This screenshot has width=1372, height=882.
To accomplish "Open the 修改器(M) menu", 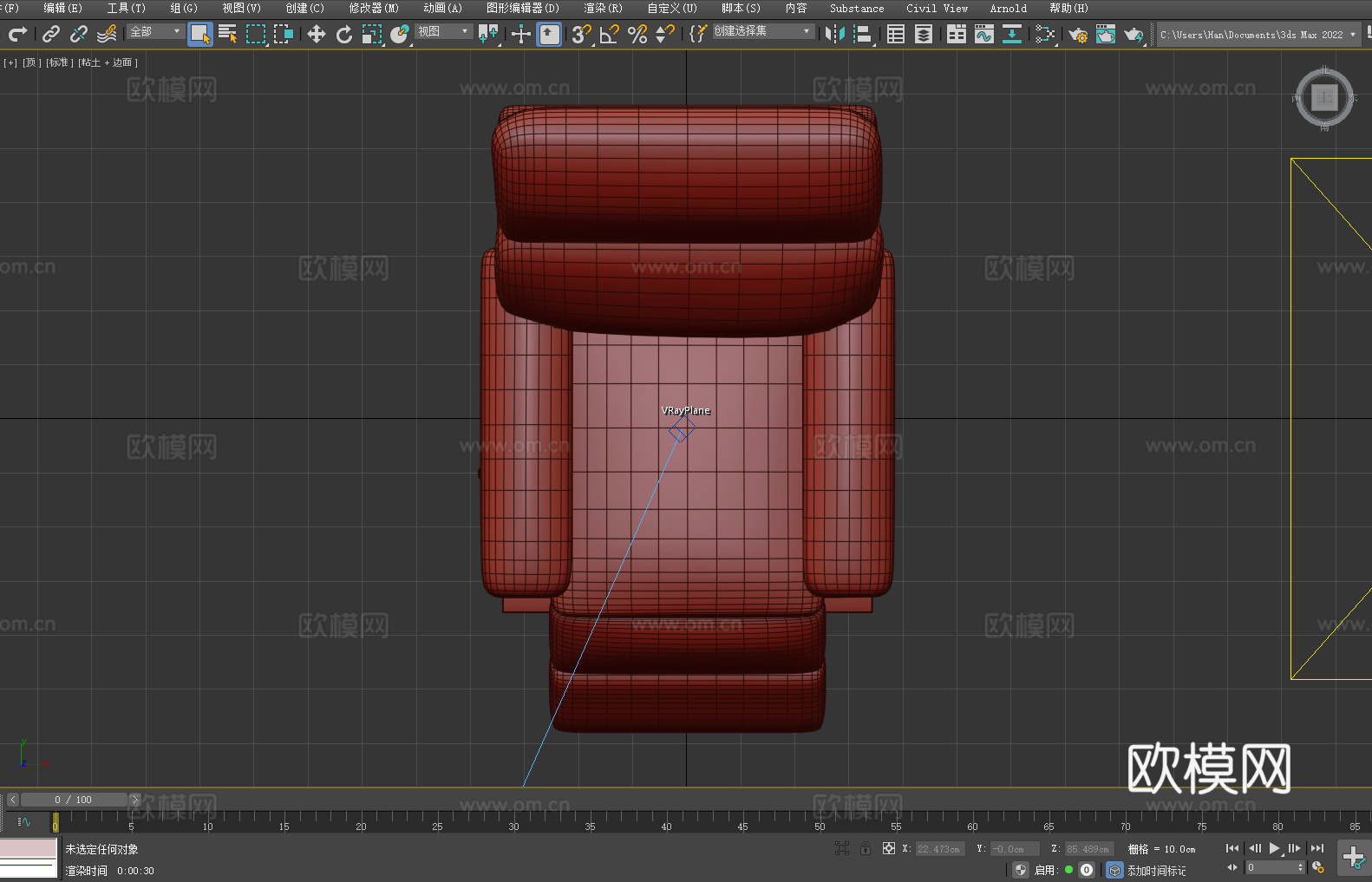I will click(x=374, y=8).
